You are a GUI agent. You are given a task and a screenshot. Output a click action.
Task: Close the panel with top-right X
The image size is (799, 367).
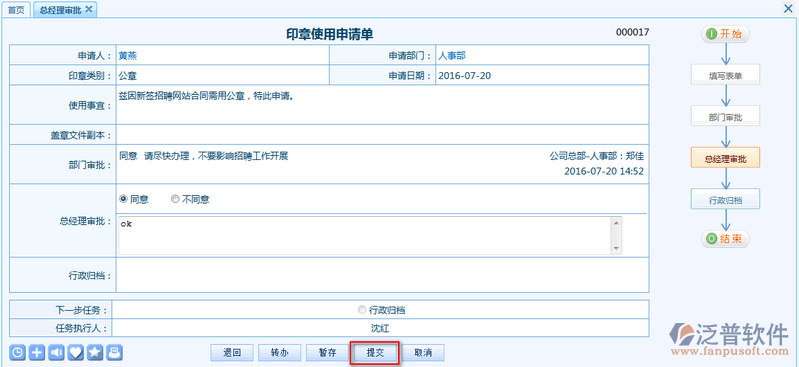788,8
